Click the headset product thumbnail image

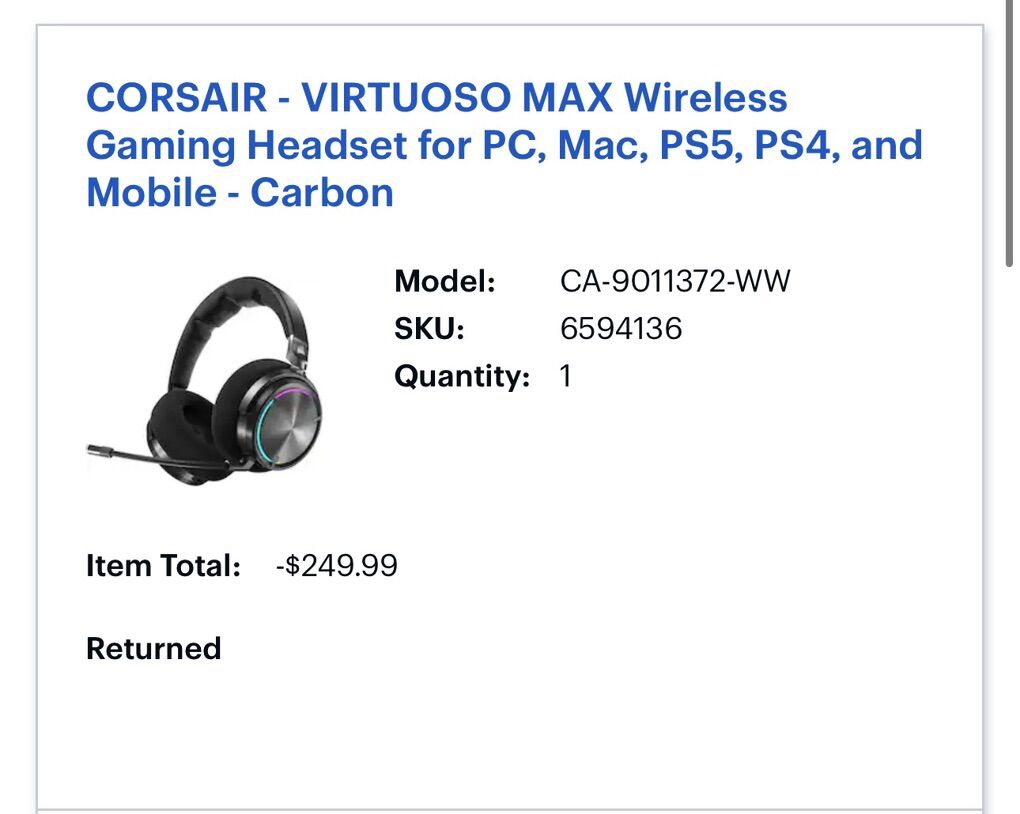coord(205,381)
